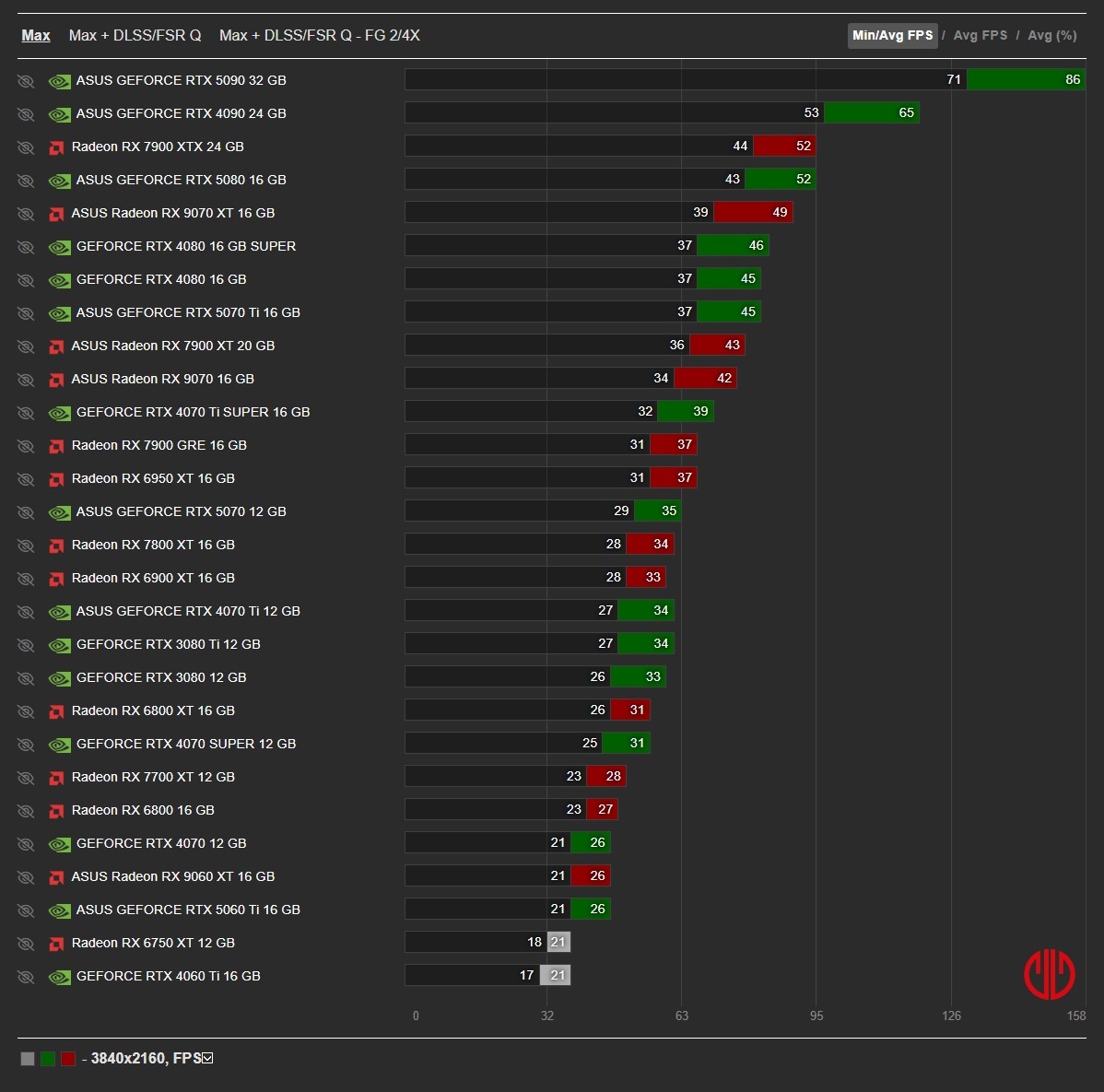Click GEFORCE RTX 4070 Ti SUPER 16 GB label

pyautogui.click(x=193, y=412)
